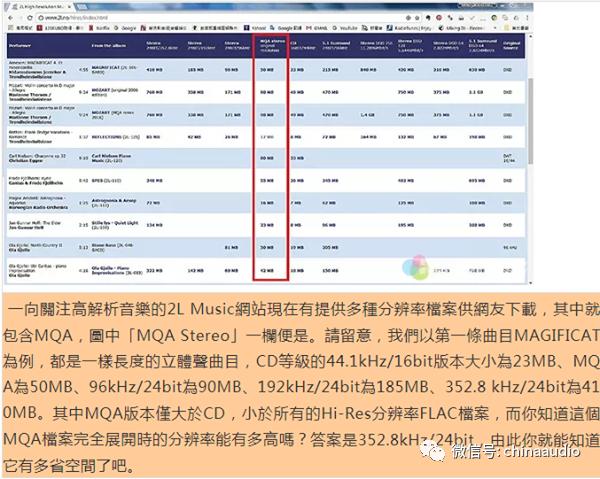Open the MAGNIFICAT album link

[114, 70]
